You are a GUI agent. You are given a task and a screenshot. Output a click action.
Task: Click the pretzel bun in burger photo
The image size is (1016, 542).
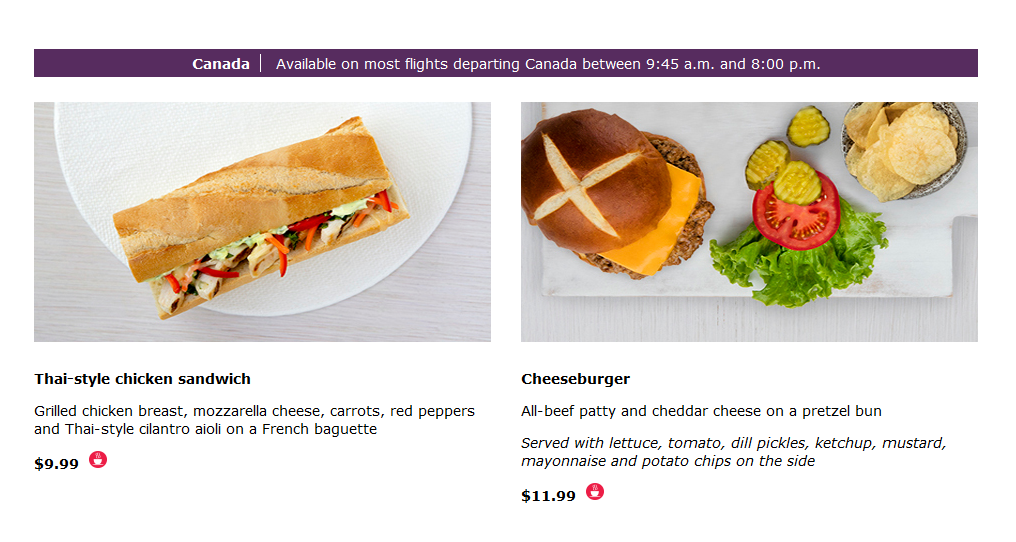point(595,180)
